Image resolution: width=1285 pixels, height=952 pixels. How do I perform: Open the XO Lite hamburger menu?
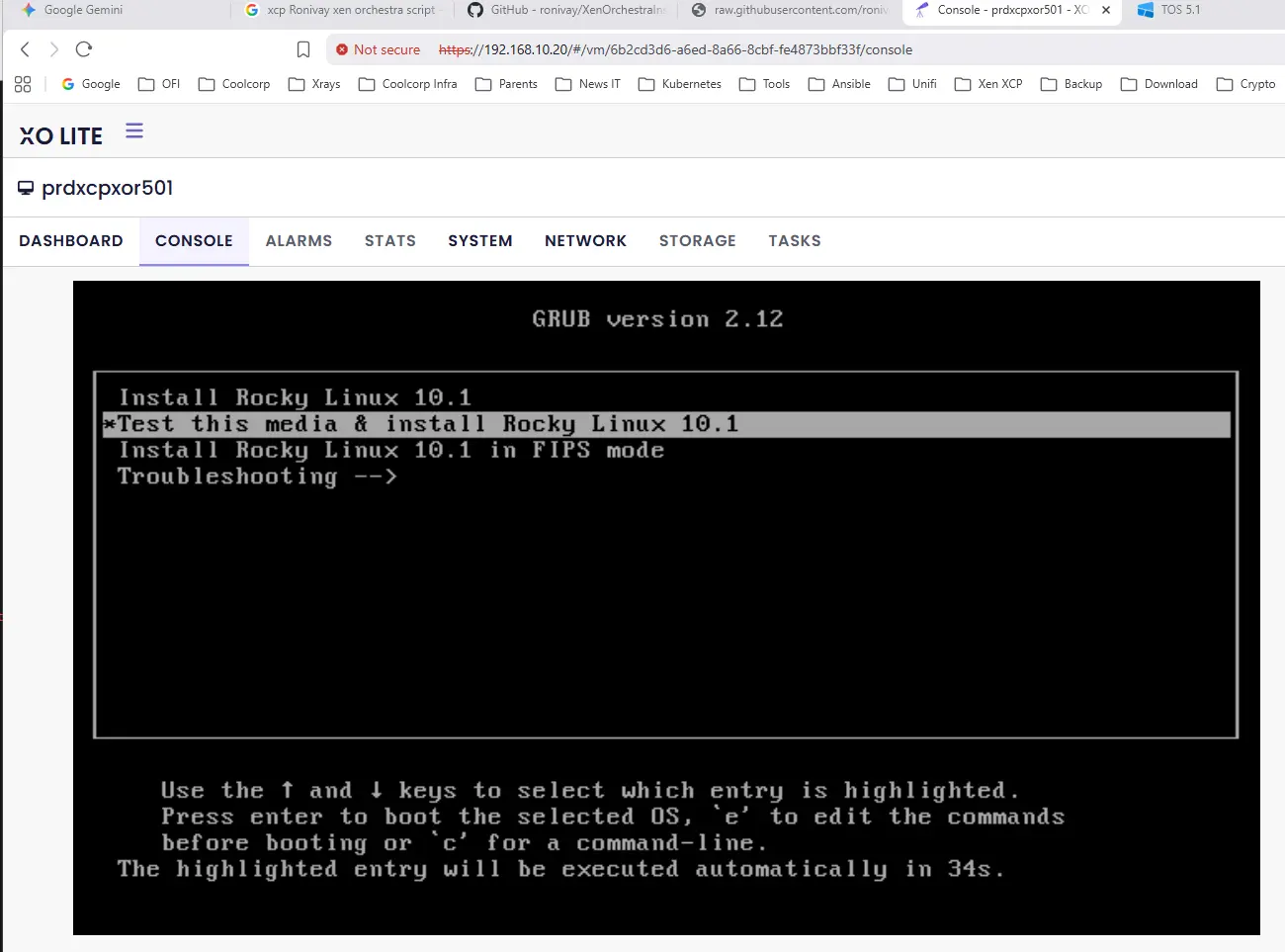click(x=133, y=130)
